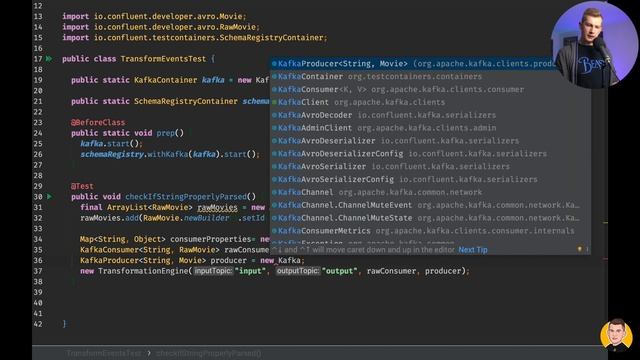Screen dimensions: 640x360
Task: Click the withKafka call on line 26
Action: [x=167, y=154]
